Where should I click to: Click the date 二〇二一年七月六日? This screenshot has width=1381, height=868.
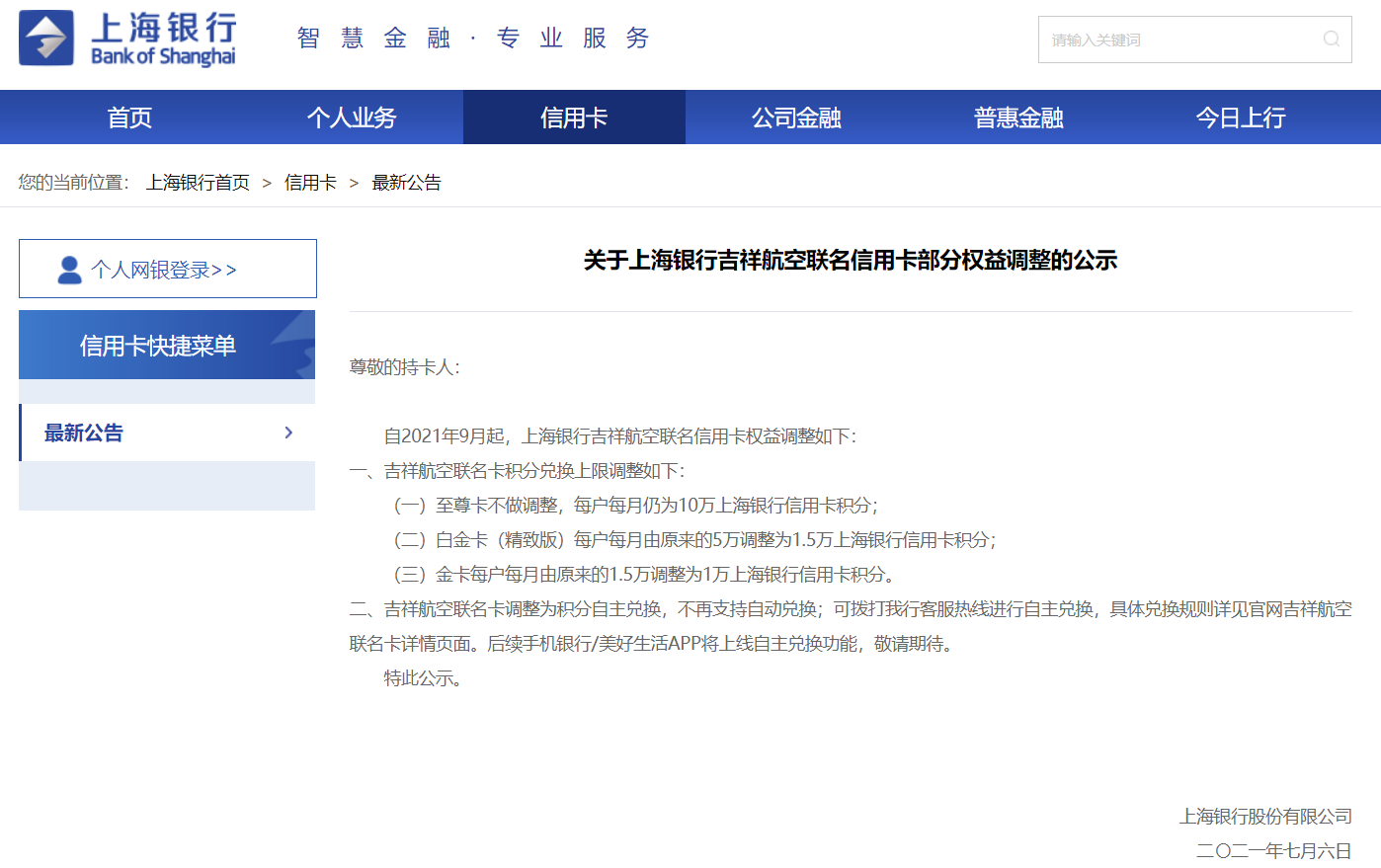(x=1274, y=850)
